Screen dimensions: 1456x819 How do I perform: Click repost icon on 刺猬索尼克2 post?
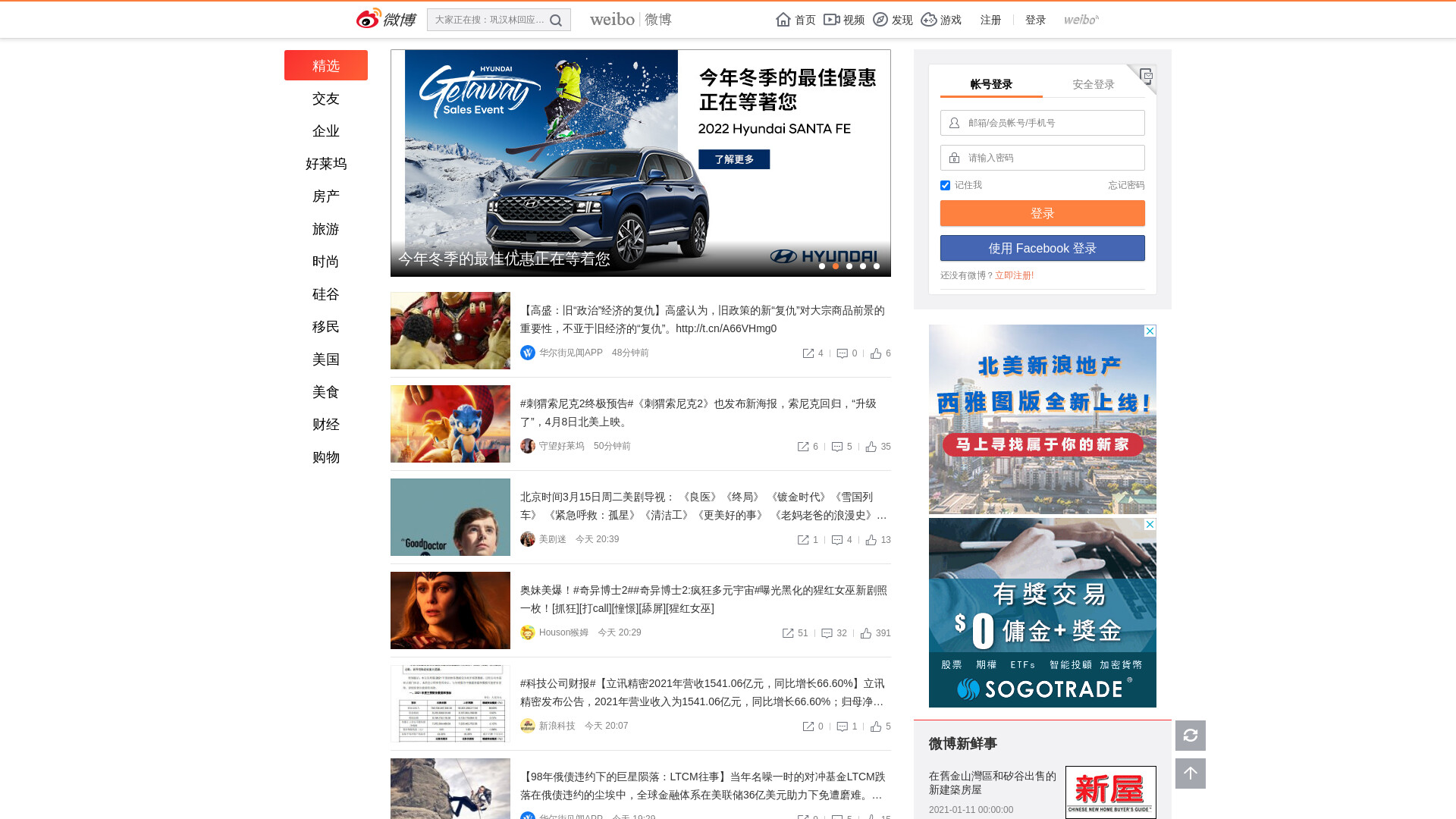803,447
